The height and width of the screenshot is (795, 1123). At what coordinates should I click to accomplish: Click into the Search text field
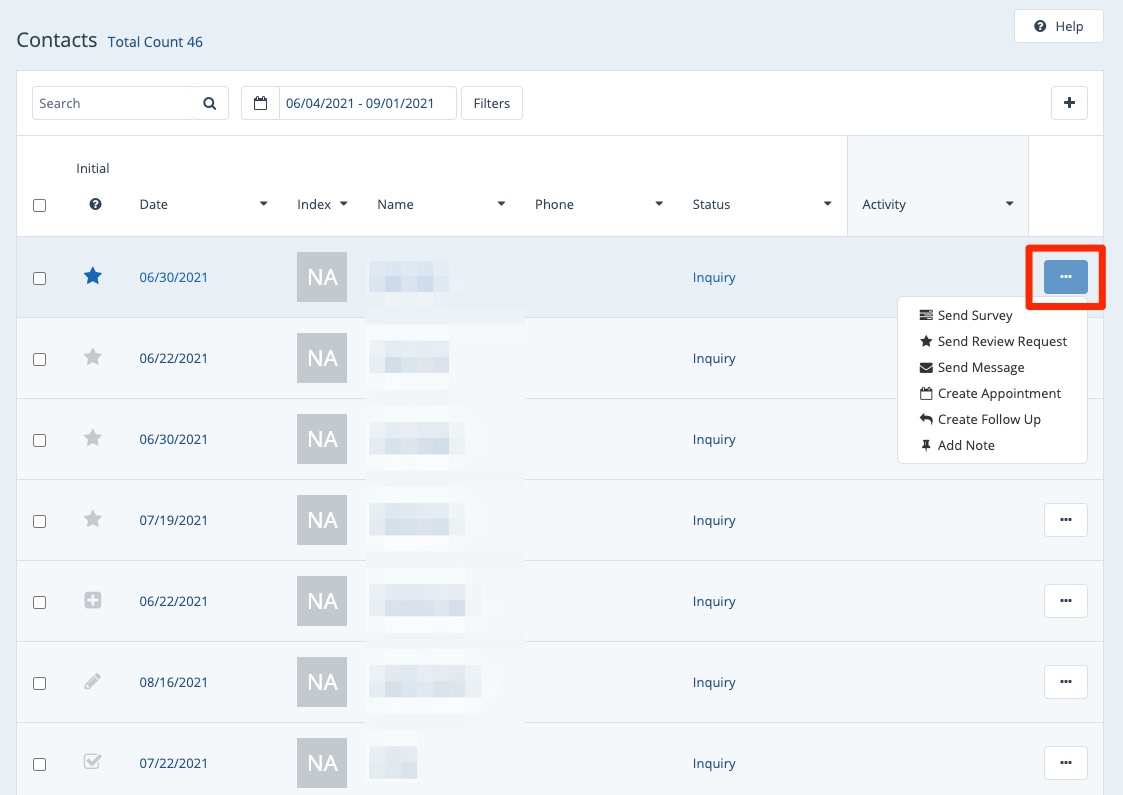coord(113,103)
